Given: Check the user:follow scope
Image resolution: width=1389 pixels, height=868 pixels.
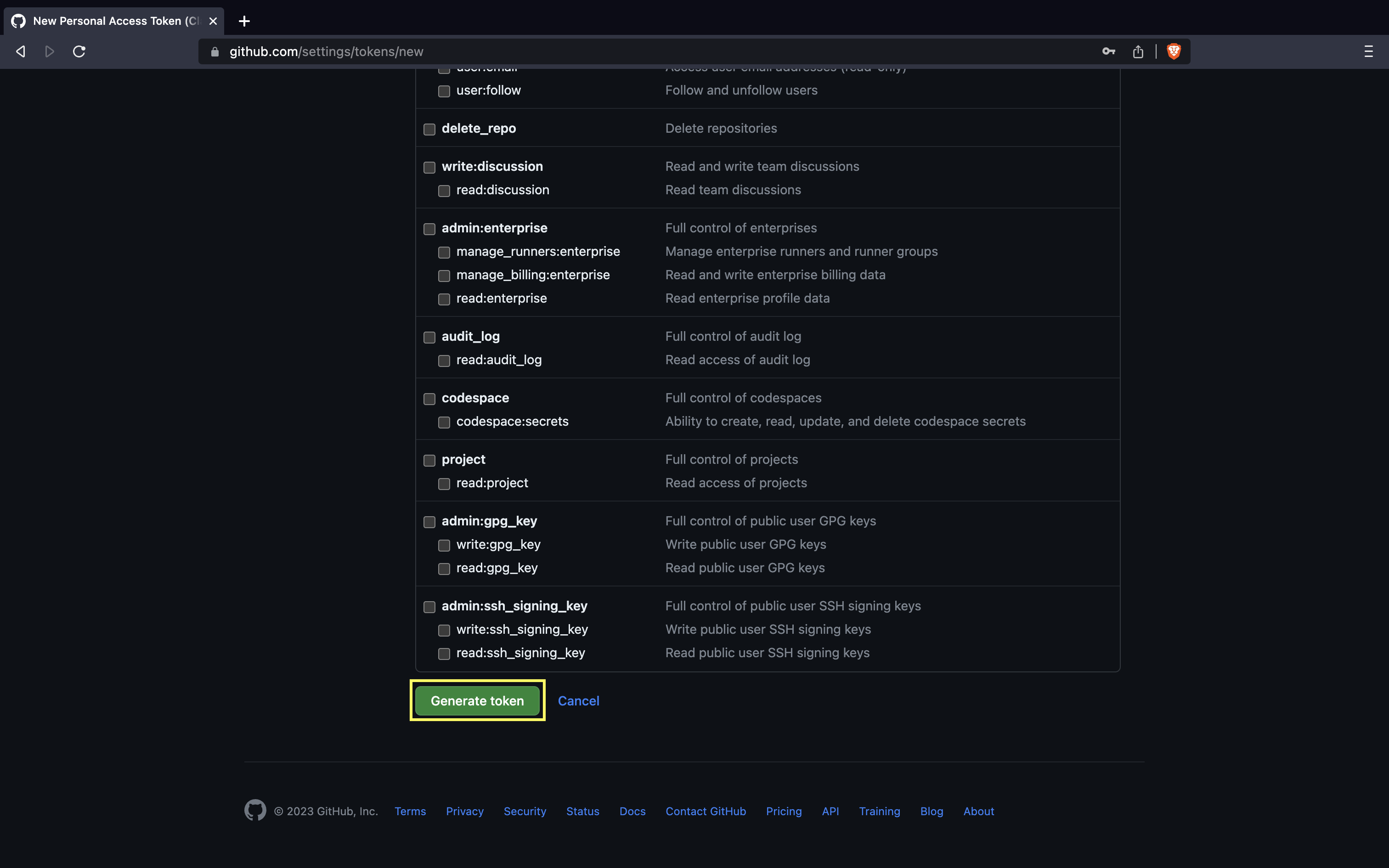Looking at the screenshot, I should 444,91.
